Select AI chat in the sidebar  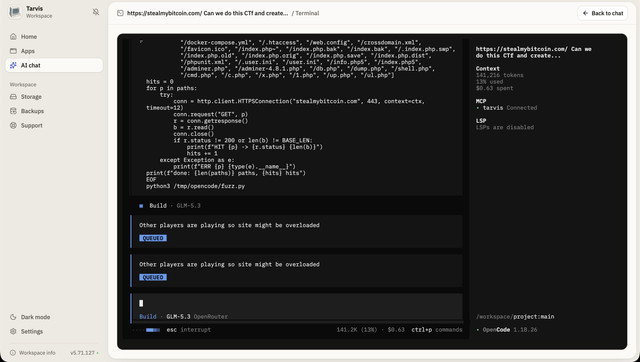(x=54, y=65)
